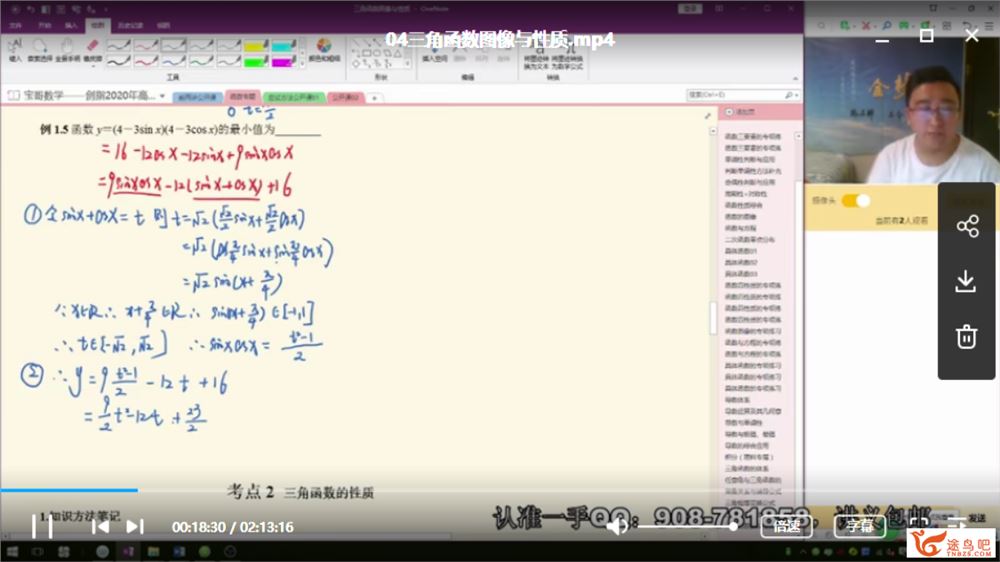Toggle the 摄像头 camera switch
The width and height of the screenshot is (1000, 562).
pyautogui.click(x=855, y=201)
